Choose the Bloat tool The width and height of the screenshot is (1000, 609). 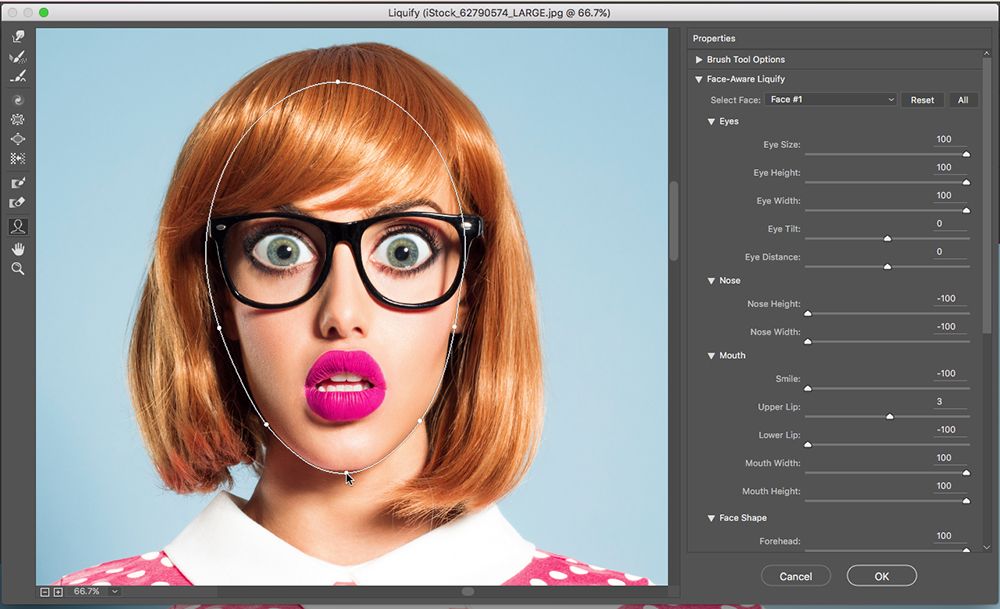click(17, 138)
